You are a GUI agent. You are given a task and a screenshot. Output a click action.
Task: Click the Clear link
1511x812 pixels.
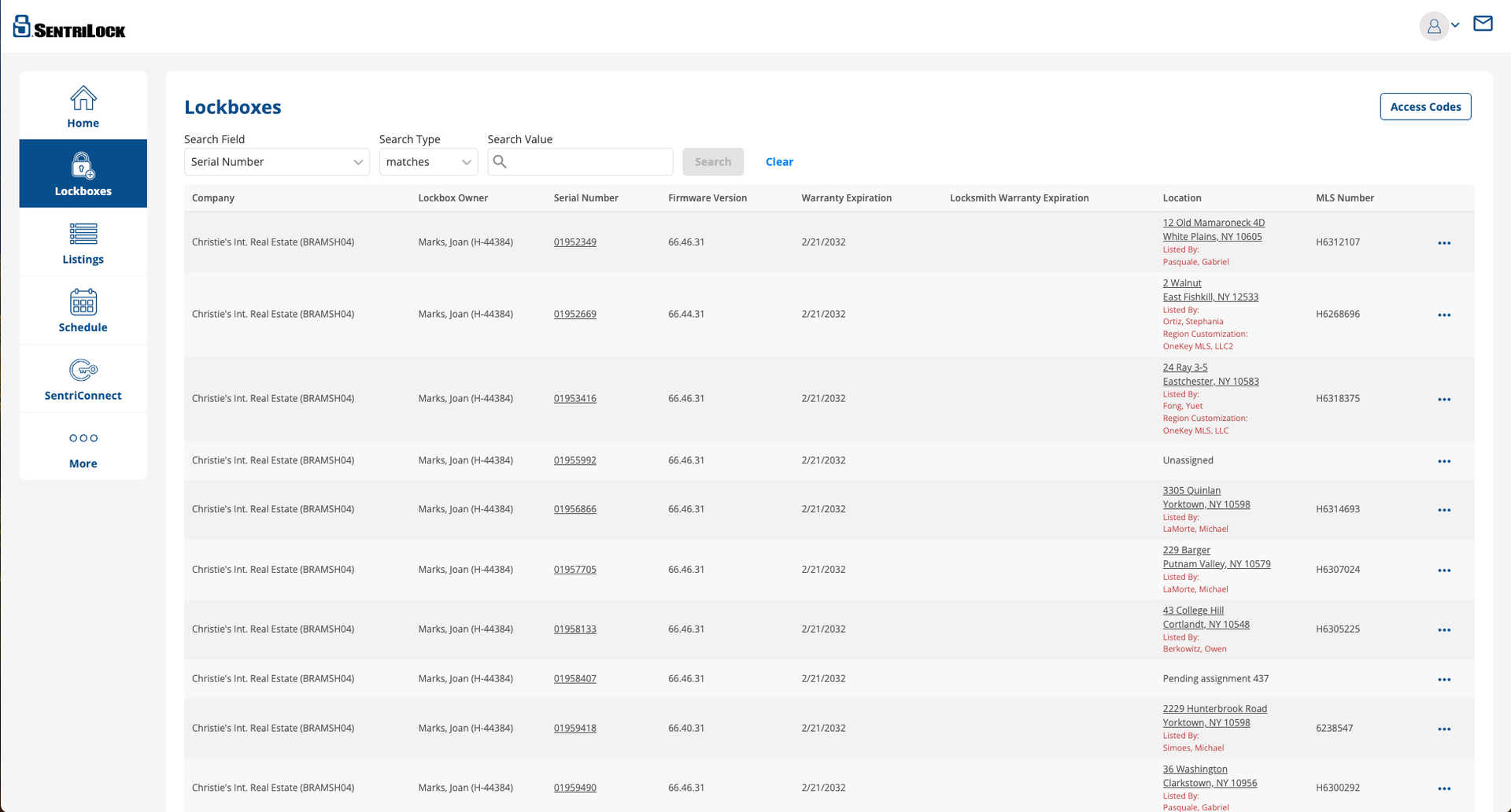pyautogui.click(x=779, y=162)
